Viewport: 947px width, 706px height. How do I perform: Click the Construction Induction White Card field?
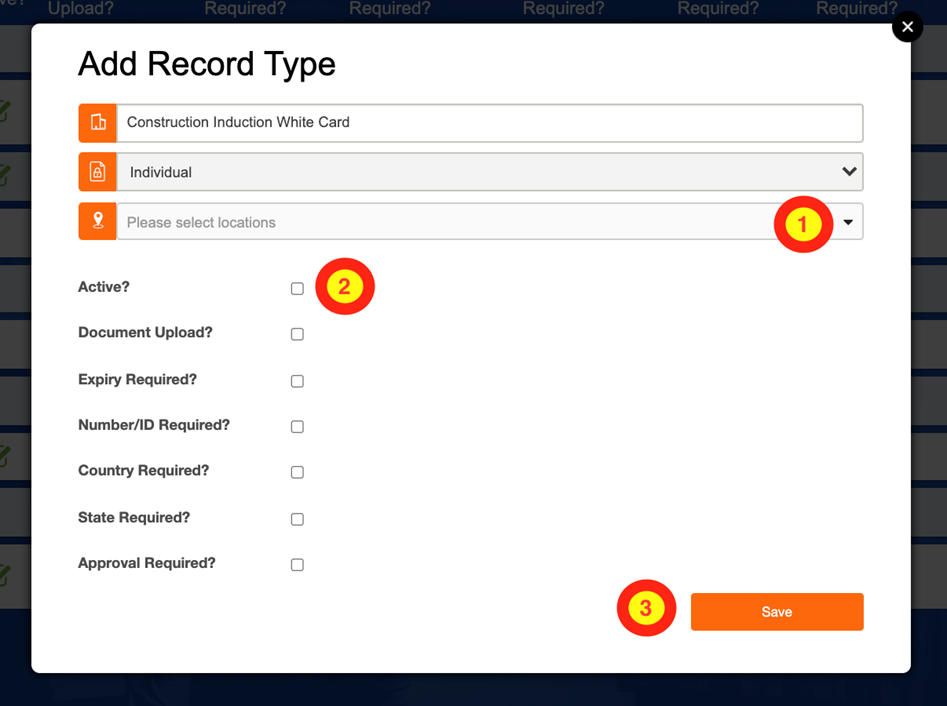(490, 123)
